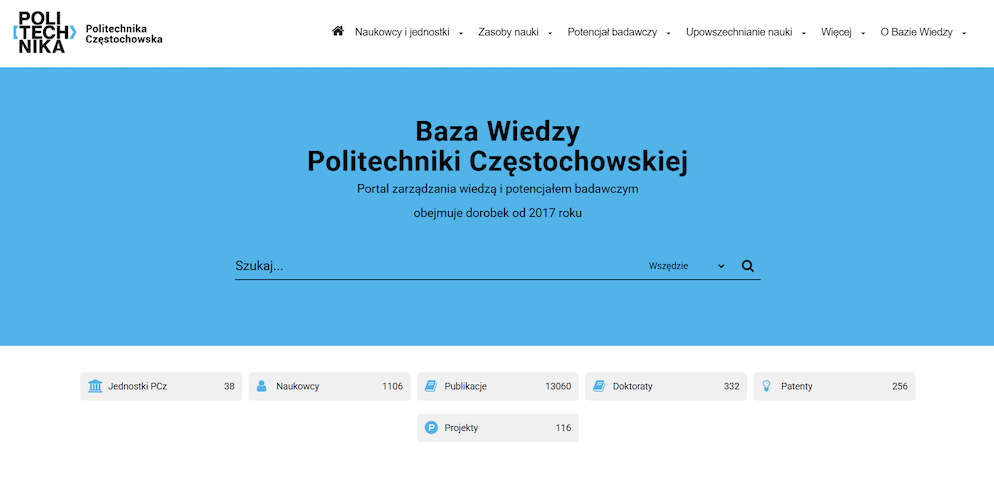Open the Więcej menu
This screenshot has height=480, width=994.
coord(836,32)
